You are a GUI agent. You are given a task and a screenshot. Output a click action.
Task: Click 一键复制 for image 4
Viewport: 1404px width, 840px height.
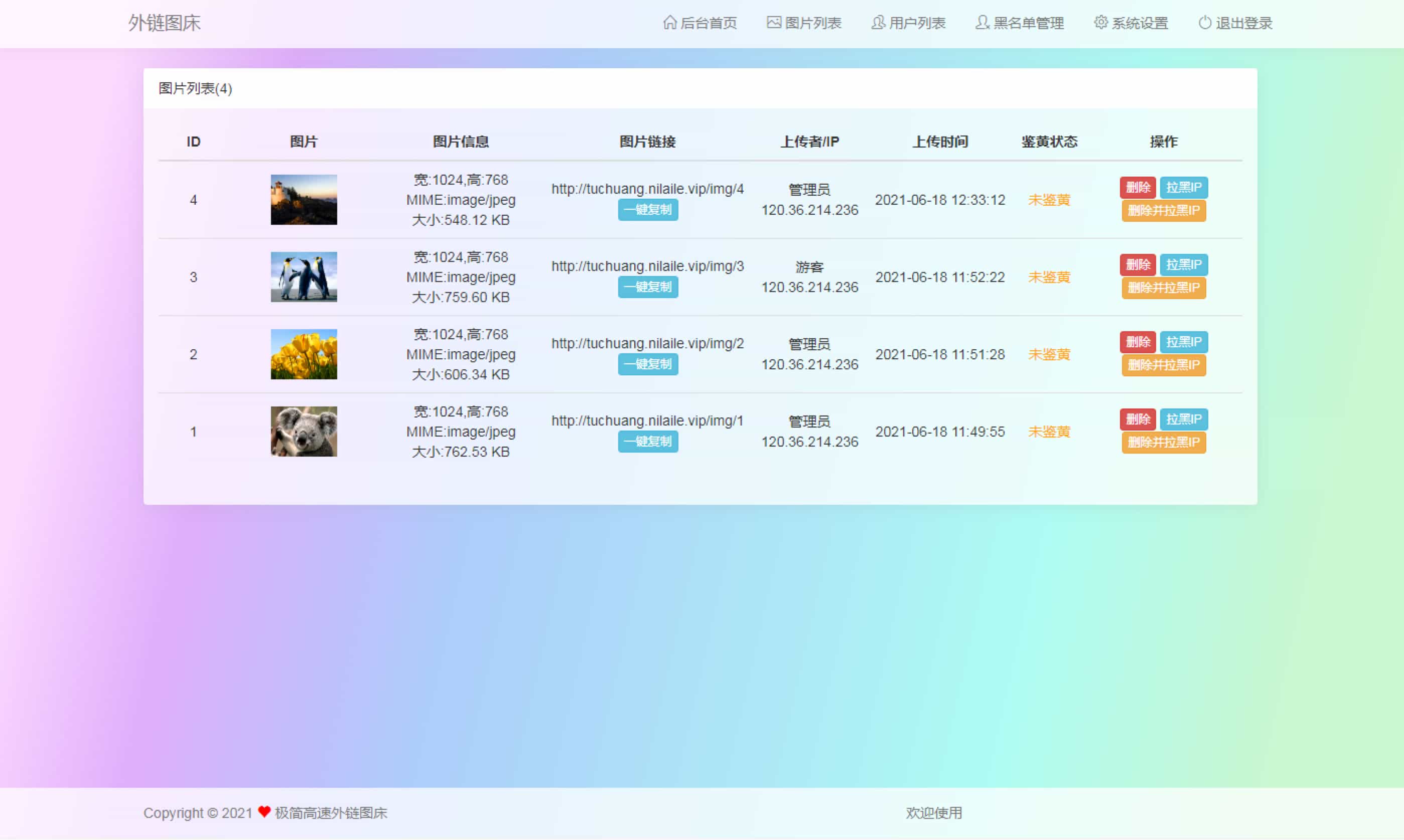point(647,209)
